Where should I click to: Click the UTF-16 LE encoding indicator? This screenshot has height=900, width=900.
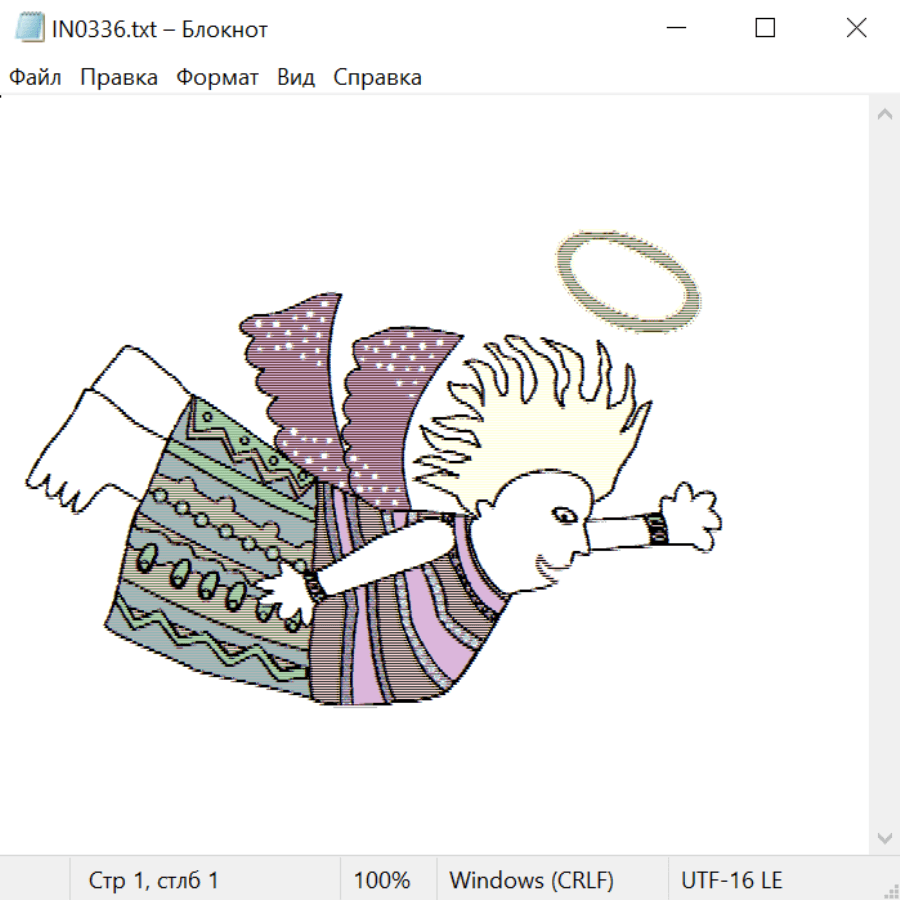pos(731,880)
